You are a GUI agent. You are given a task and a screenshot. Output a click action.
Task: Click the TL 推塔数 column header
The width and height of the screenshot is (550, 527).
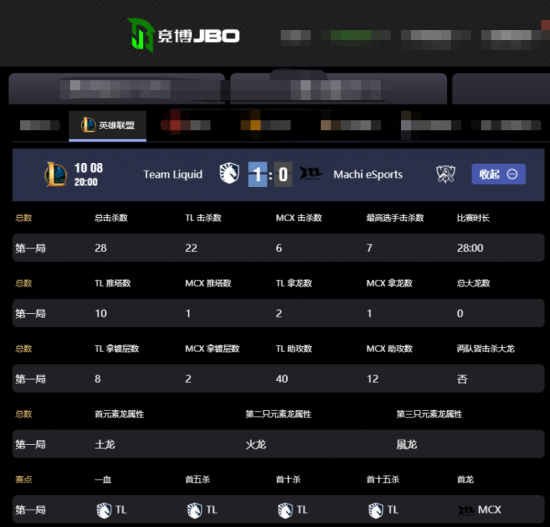click(x=113, y=283)
